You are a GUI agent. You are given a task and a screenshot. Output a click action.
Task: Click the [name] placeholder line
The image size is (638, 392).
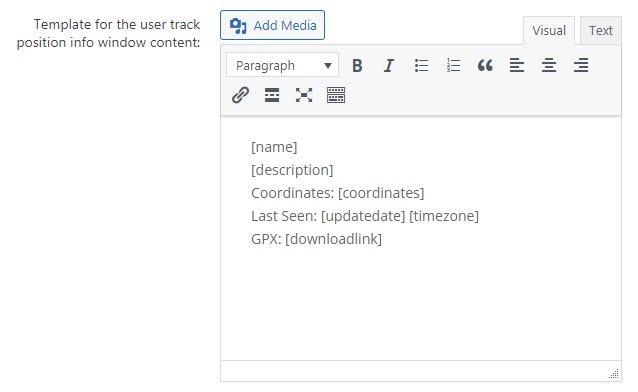274,147
